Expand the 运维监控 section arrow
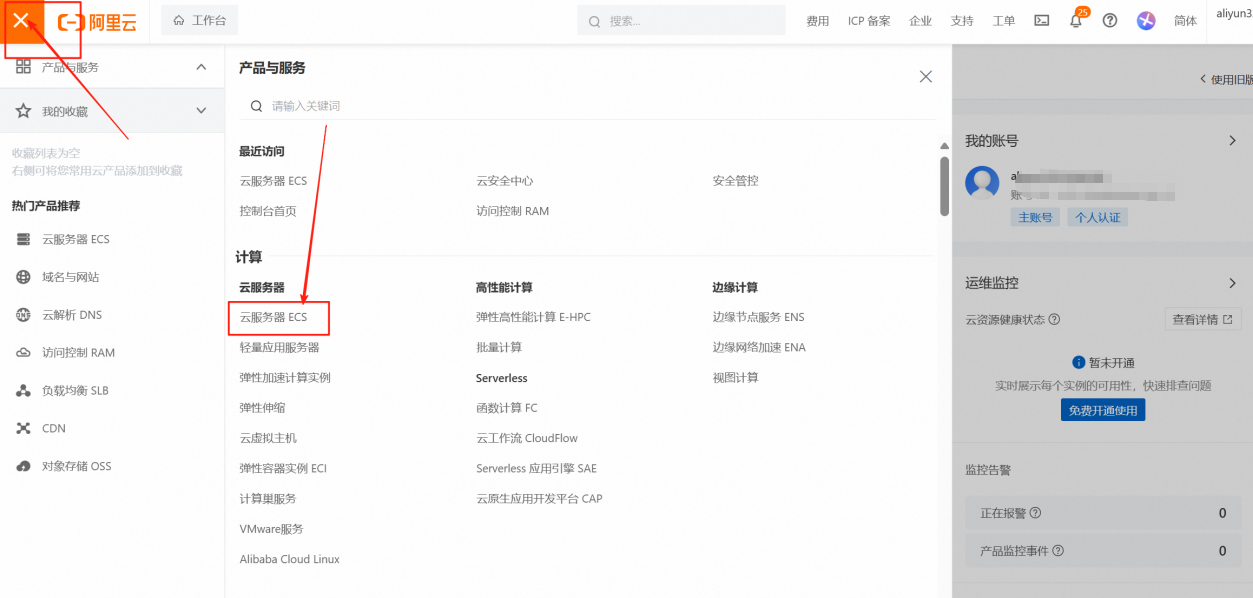The width and height of the screenshot is (1253, 598). pos(1233,283)
